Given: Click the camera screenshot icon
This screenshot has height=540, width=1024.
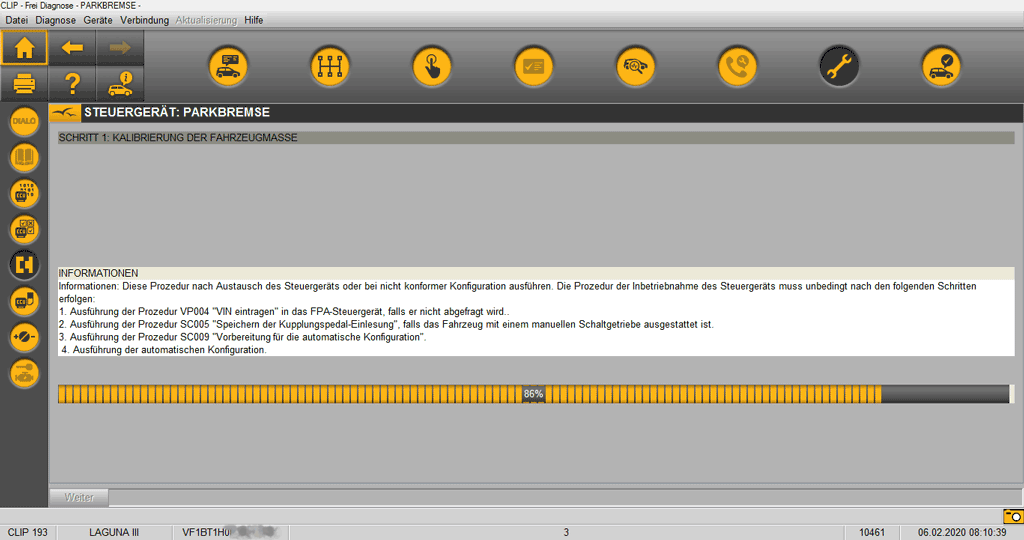Looking at the screenshot, I should [1012, 516].
